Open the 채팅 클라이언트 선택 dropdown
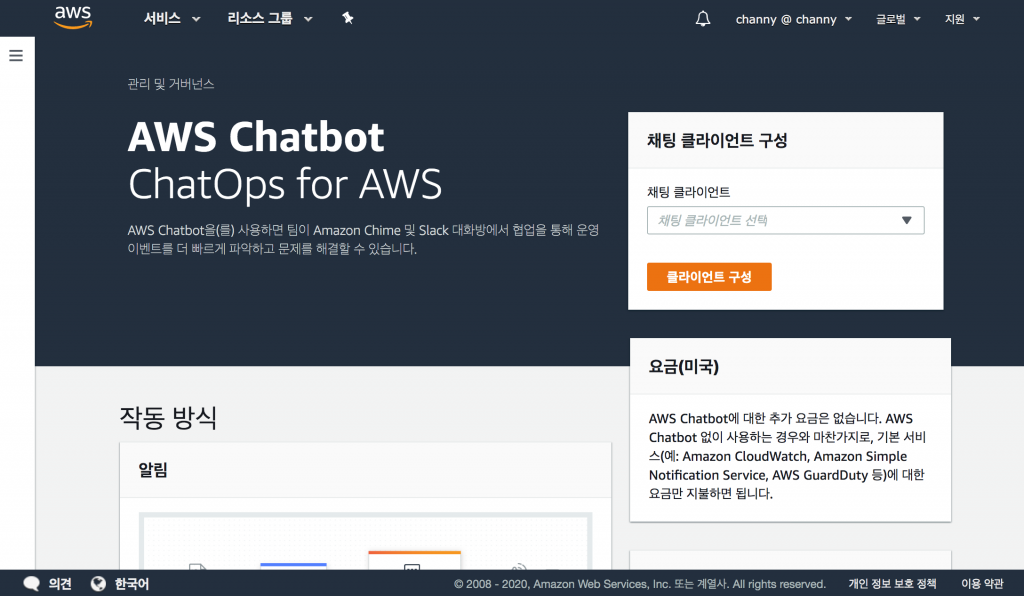 [x=786, y=221]
